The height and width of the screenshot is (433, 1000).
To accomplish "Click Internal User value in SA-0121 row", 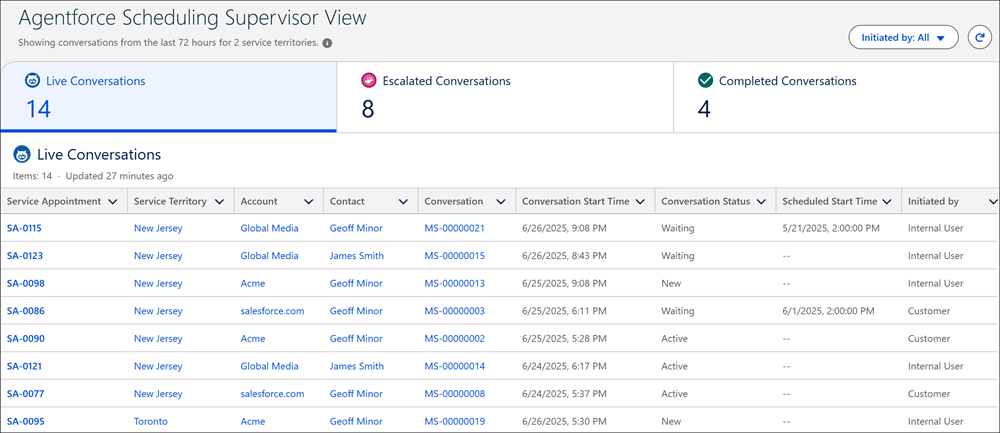I will click(x=936, y=366).
